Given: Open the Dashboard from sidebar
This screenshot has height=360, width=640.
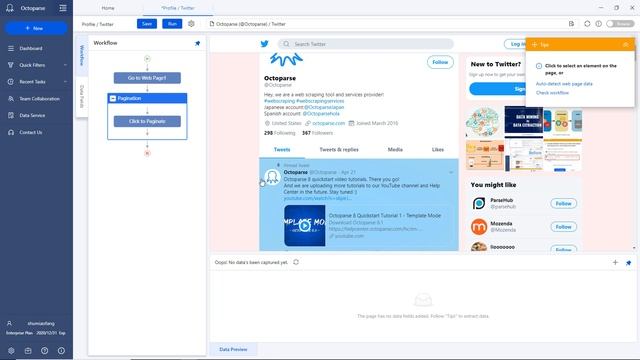Looking at the screenshot, I should coord(31,48).
